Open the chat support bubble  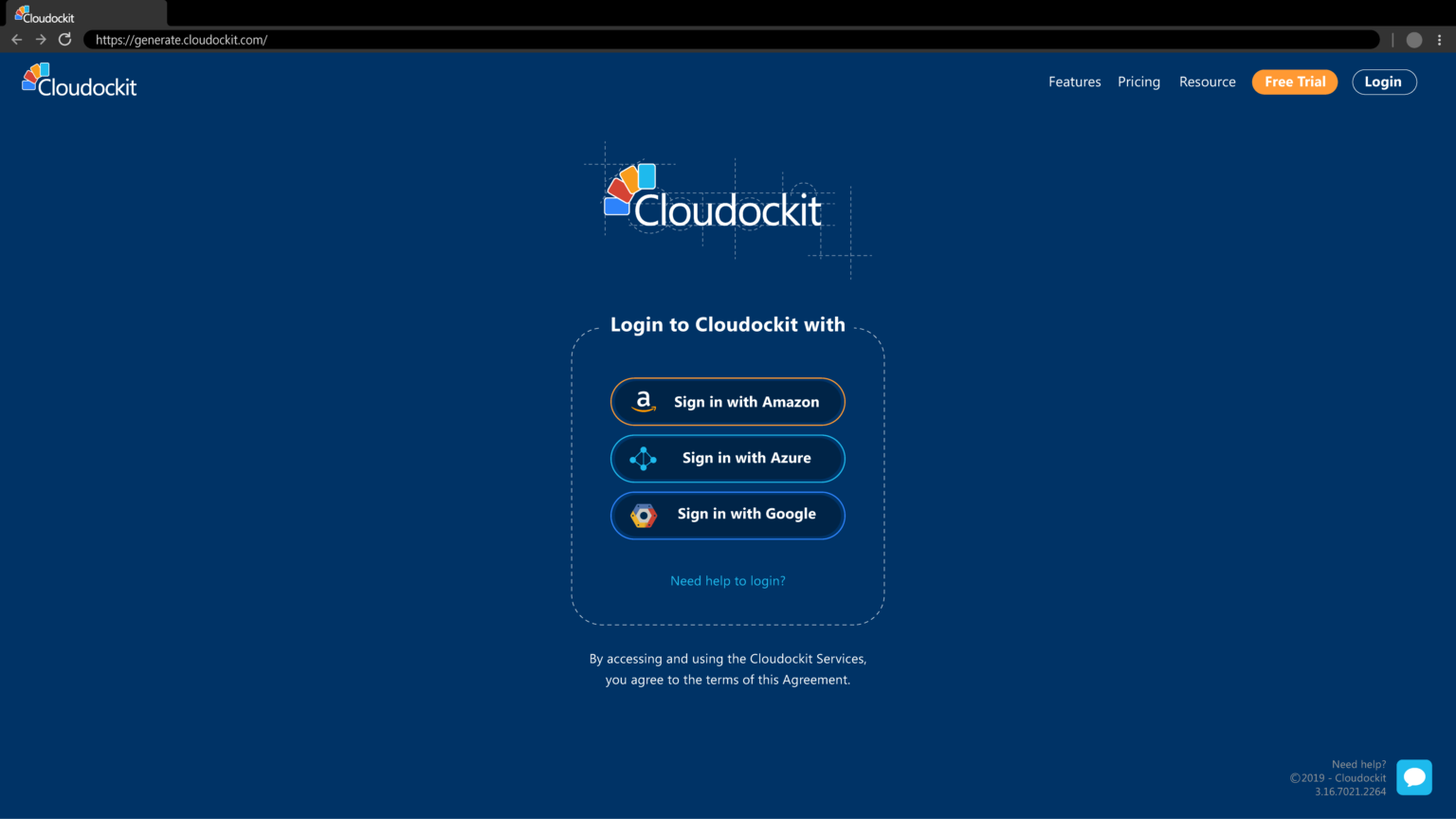point(1413,776)
